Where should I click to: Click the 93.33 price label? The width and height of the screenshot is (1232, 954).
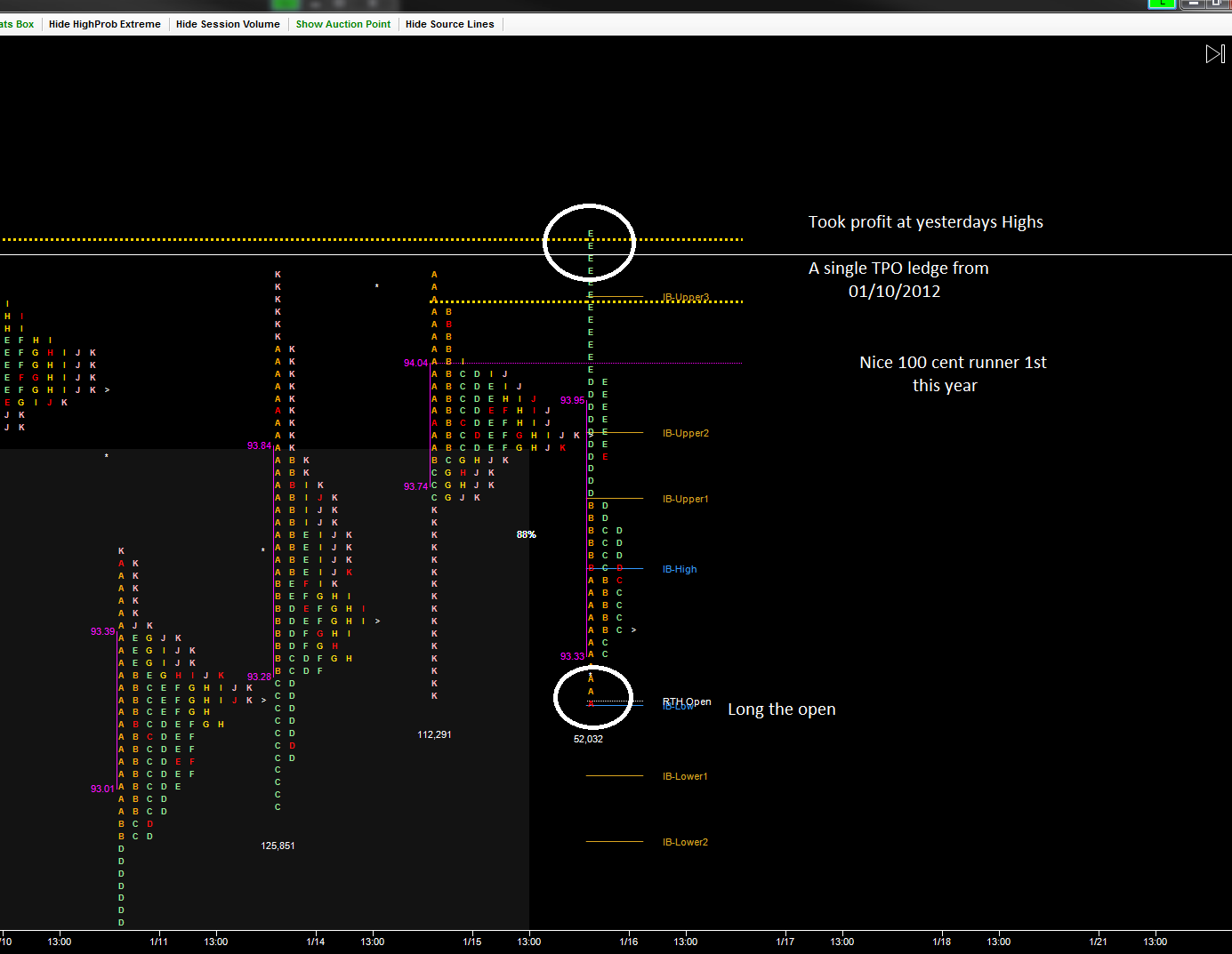(573, 656)
